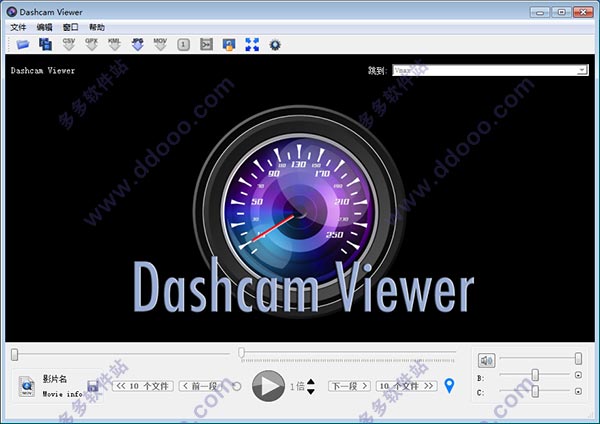The image size is (600, 424).
Task: Export data as CSV
Action: tap(68, 44)
